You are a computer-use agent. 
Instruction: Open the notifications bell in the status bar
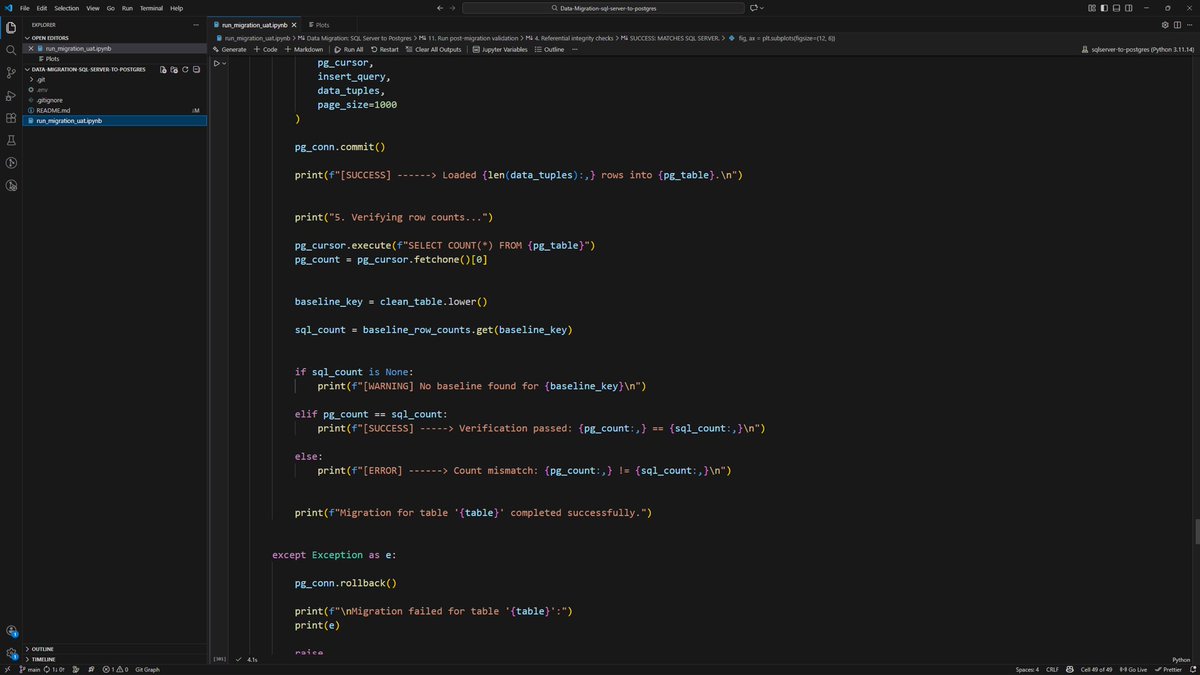click(x=1191, y=669)
